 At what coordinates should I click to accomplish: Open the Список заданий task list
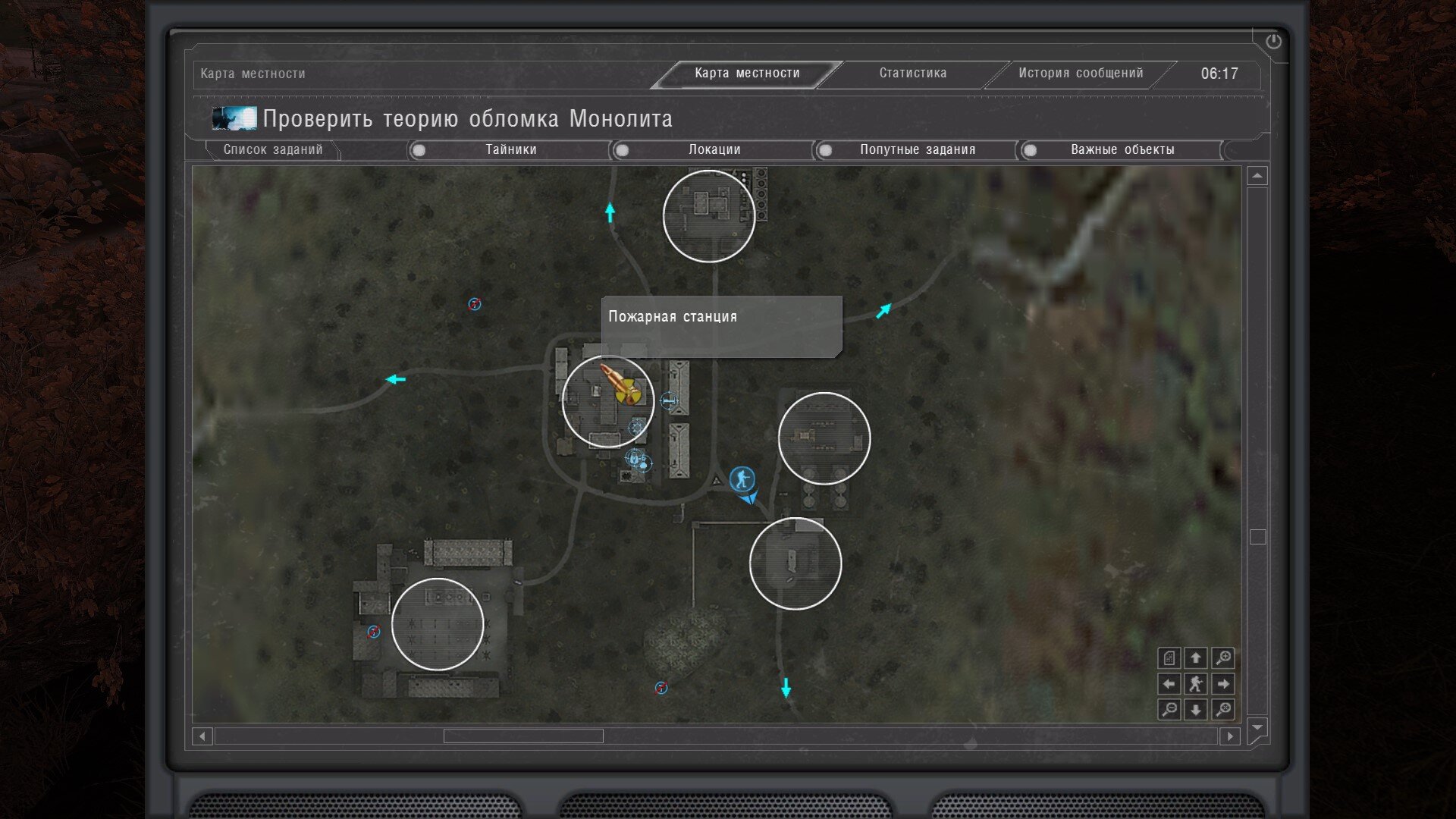coord(273,150)
